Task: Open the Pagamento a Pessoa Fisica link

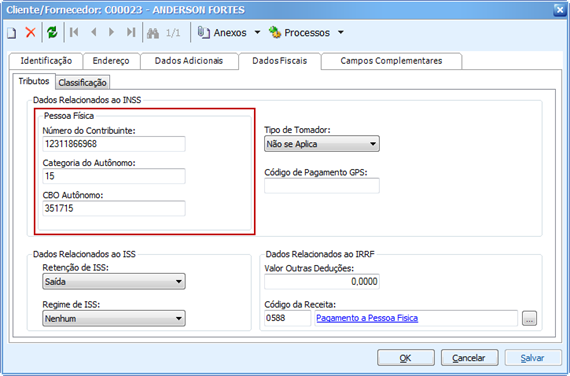Action: [367, 318]
